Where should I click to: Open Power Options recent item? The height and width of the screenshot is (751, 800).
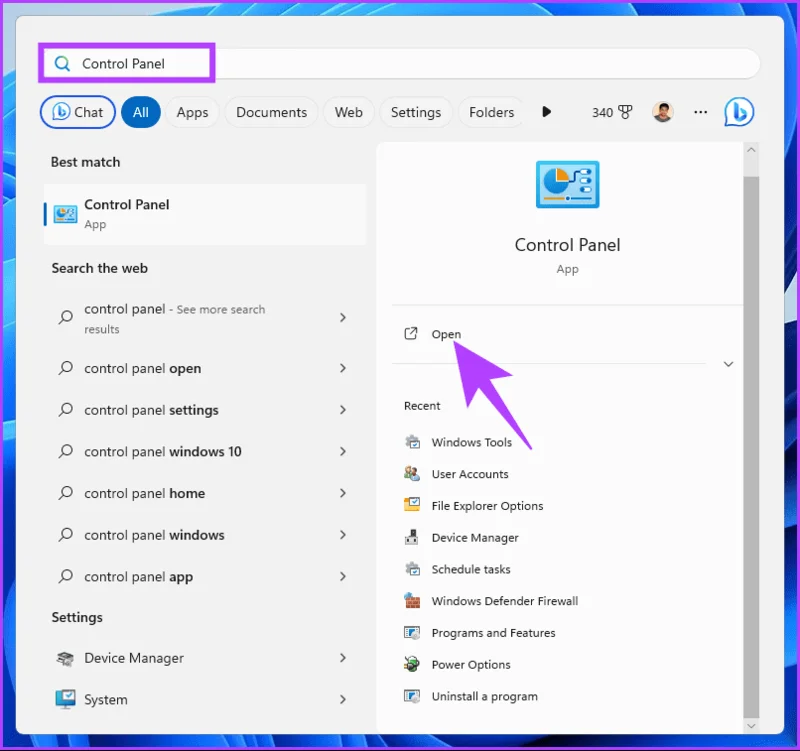tap(471, 665)
